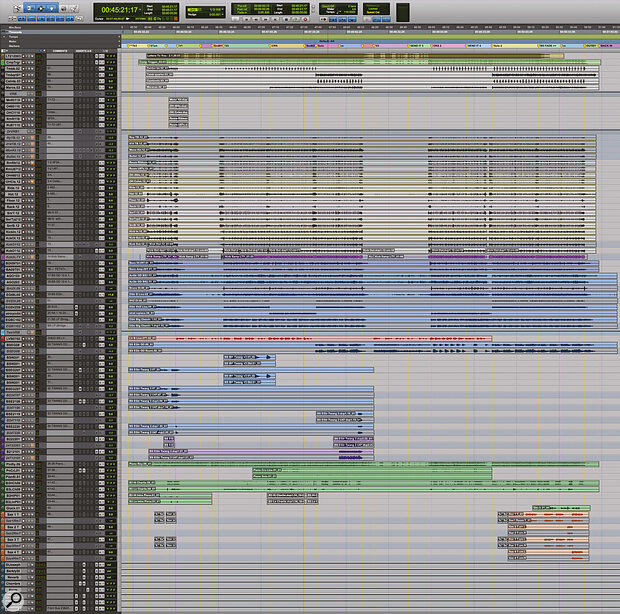Expand the transport window view toggle
This screenshot has height=614, width=620.
point(314,8)
